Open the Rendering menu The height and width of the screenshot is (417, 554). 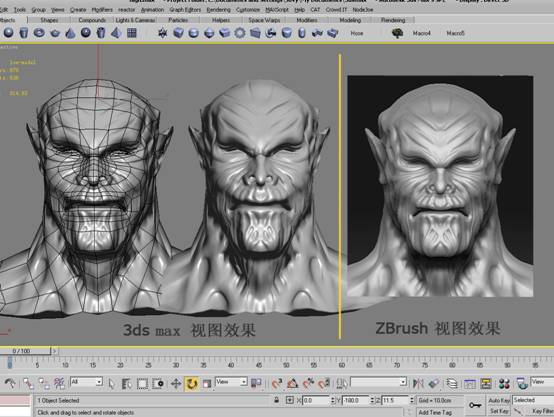218,10
